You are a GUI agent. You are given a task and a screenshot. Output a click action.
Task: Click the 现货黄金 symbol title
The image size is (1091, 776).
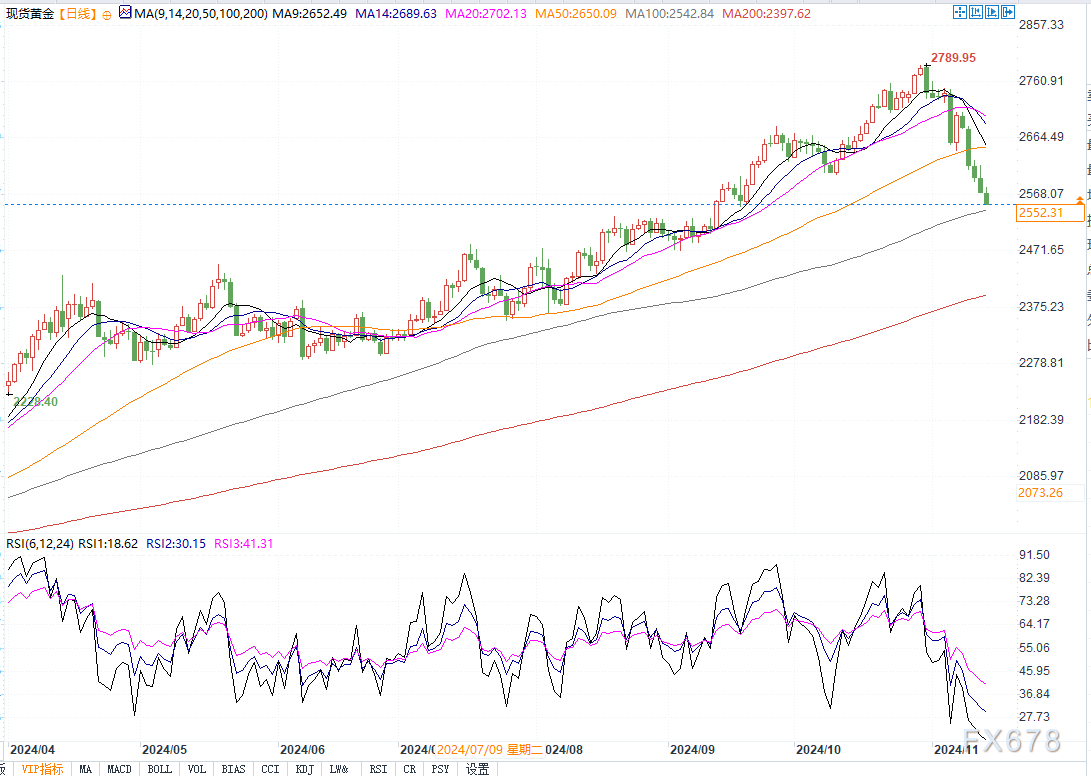pyautogui.click(x=28, y=14)
